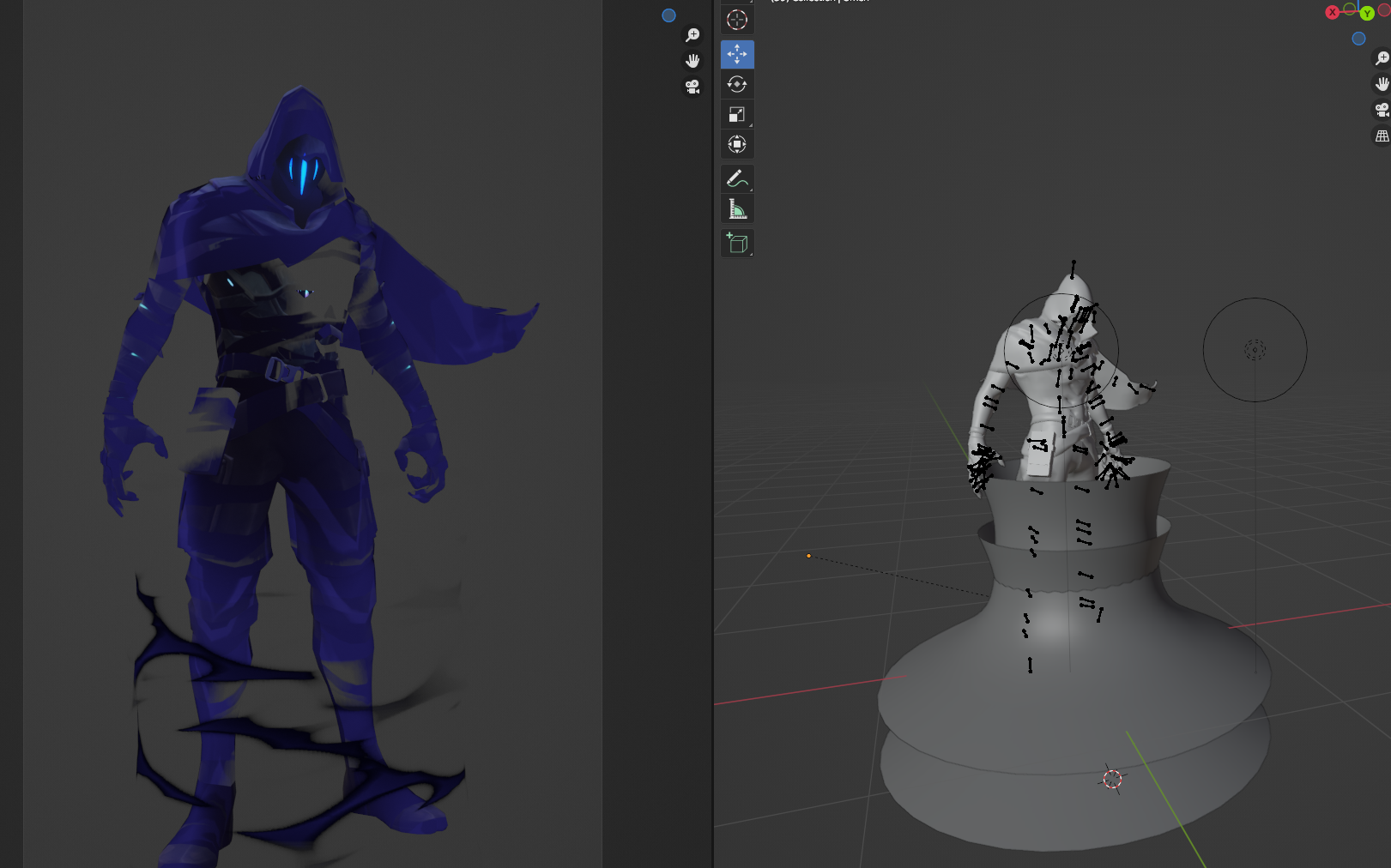The image size is (1391, 868).
Task: Click blue negative-Z circle in right viewport gizmo
Action: (x=1358, y=39)
